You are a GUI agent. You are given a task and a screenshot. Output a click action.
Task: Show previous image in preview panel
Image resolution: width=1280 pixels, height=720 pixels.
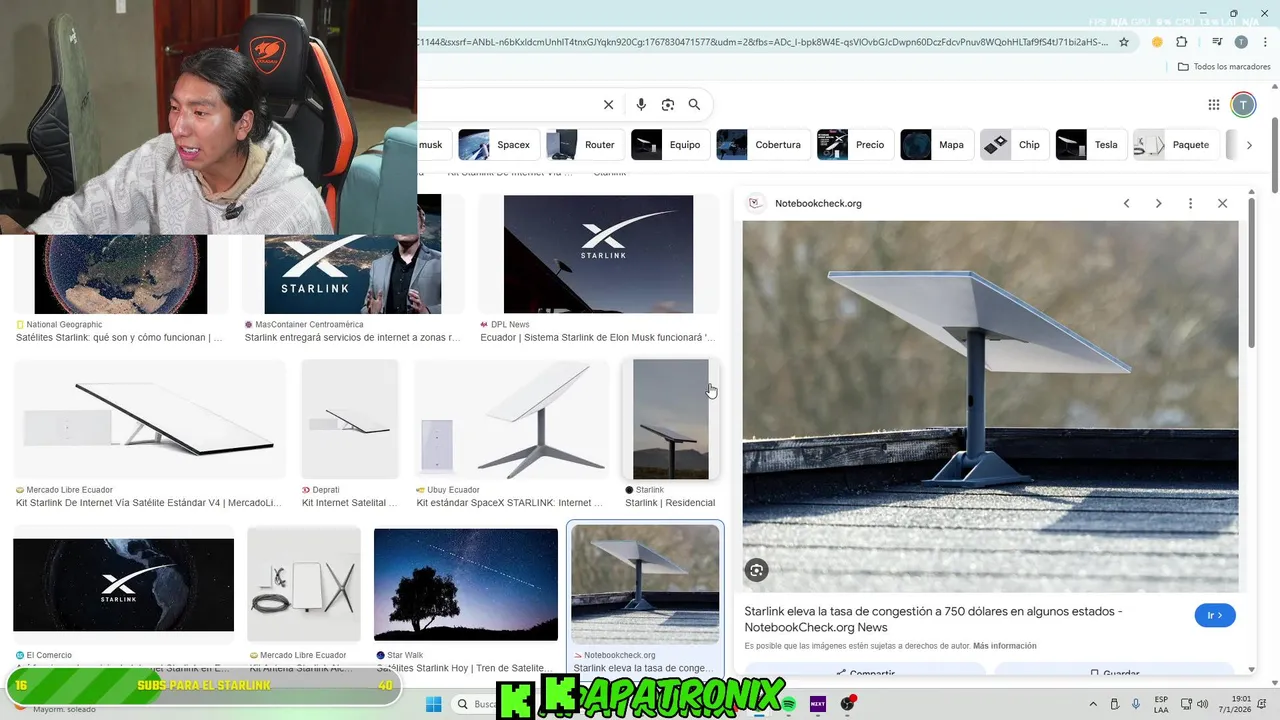click(x=1126, y=203)
